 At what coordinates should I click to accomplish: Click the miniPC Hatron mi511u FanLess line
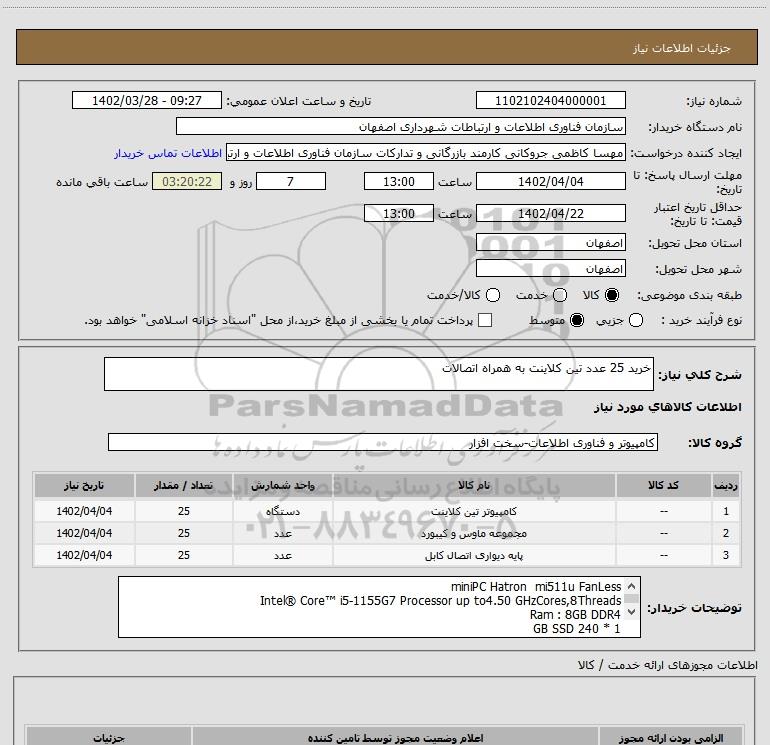point(536,587)
